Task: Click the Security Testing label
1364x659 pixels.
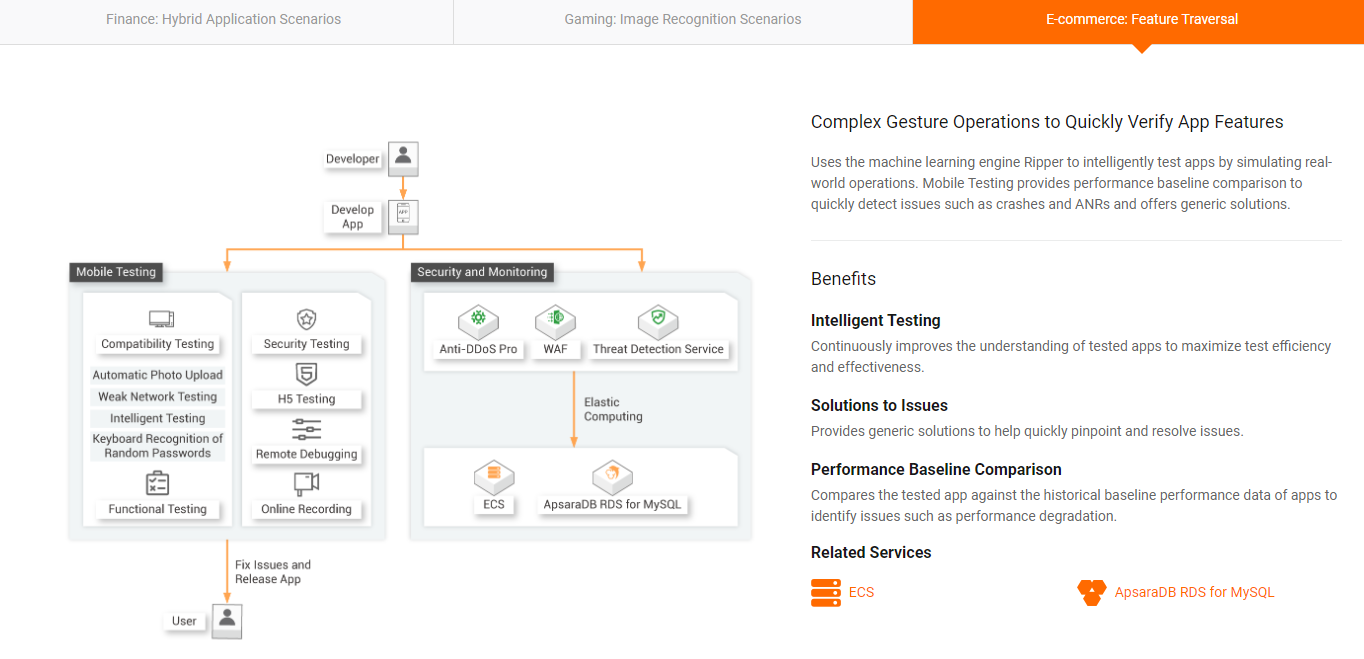Action: click(x=307, y=344)
